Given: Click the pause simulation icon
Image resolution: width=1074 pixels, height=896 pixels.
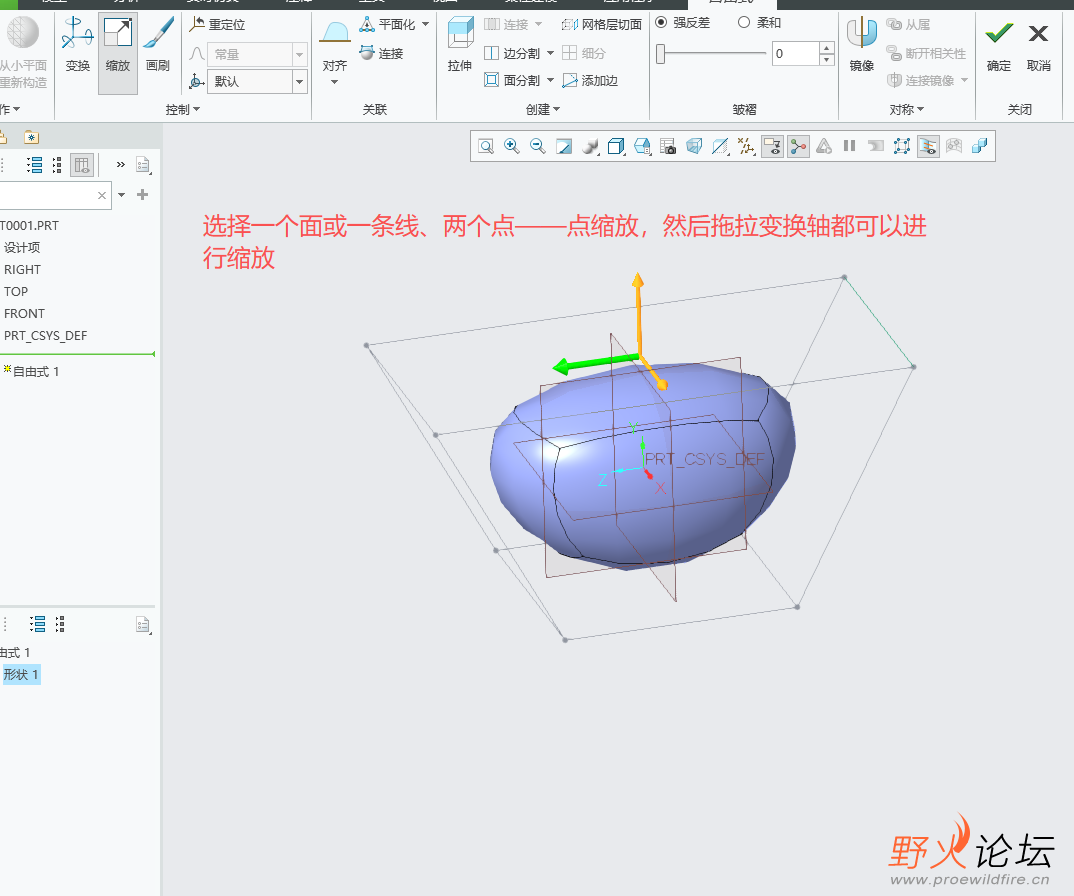Looking at the screenshot, I should (850, 146).
